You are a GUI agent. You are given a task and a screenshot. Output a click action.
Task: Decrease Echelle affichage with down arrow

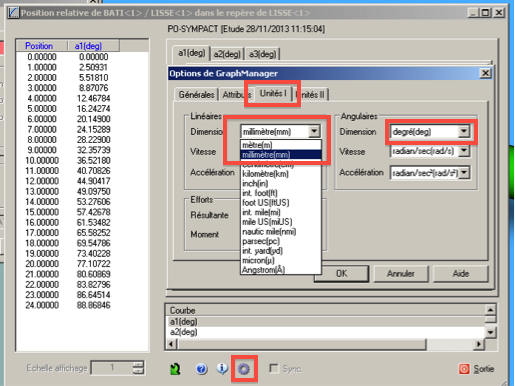point(138,371)
